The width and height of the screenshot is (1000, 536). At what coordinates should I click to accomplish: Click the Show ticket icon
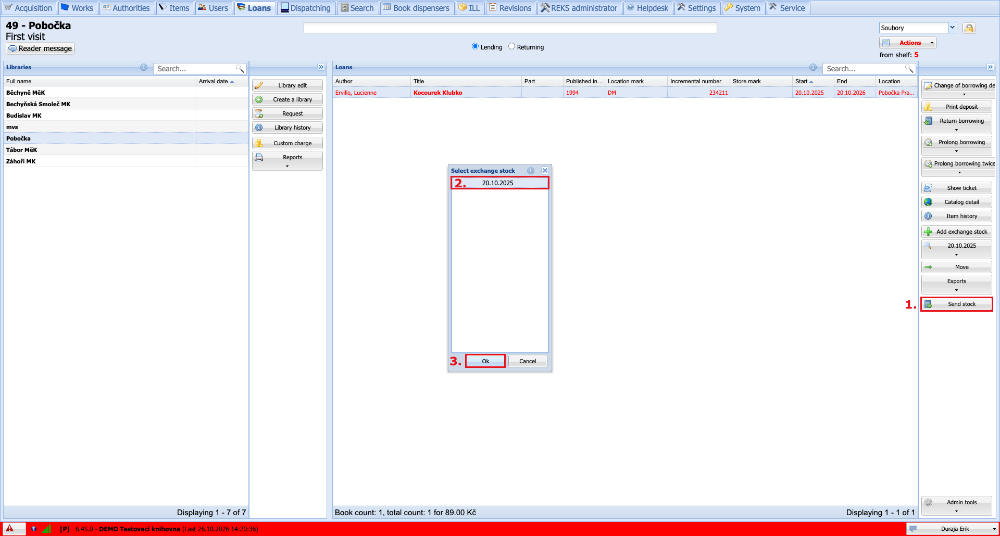point(928,188)
